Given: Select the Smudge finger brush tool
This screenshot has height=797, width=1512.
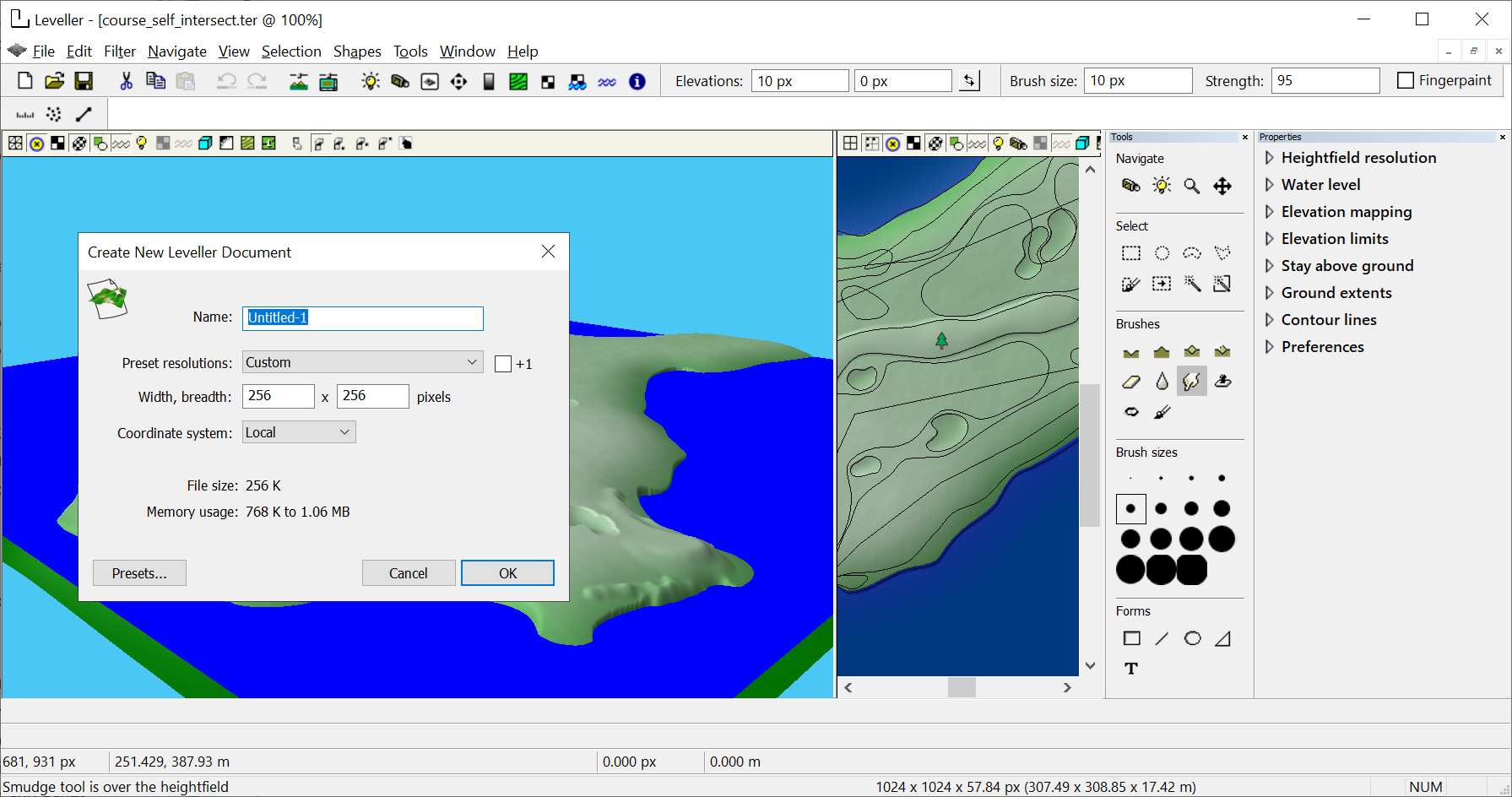Looking at the screenshot, I should coord(1192,382).
